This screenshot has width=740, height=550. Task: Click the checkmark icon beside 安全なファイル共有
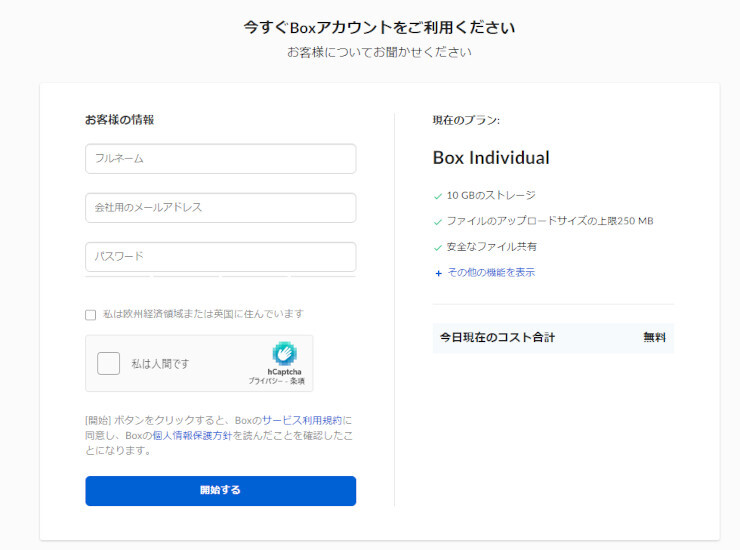[438, 247]
